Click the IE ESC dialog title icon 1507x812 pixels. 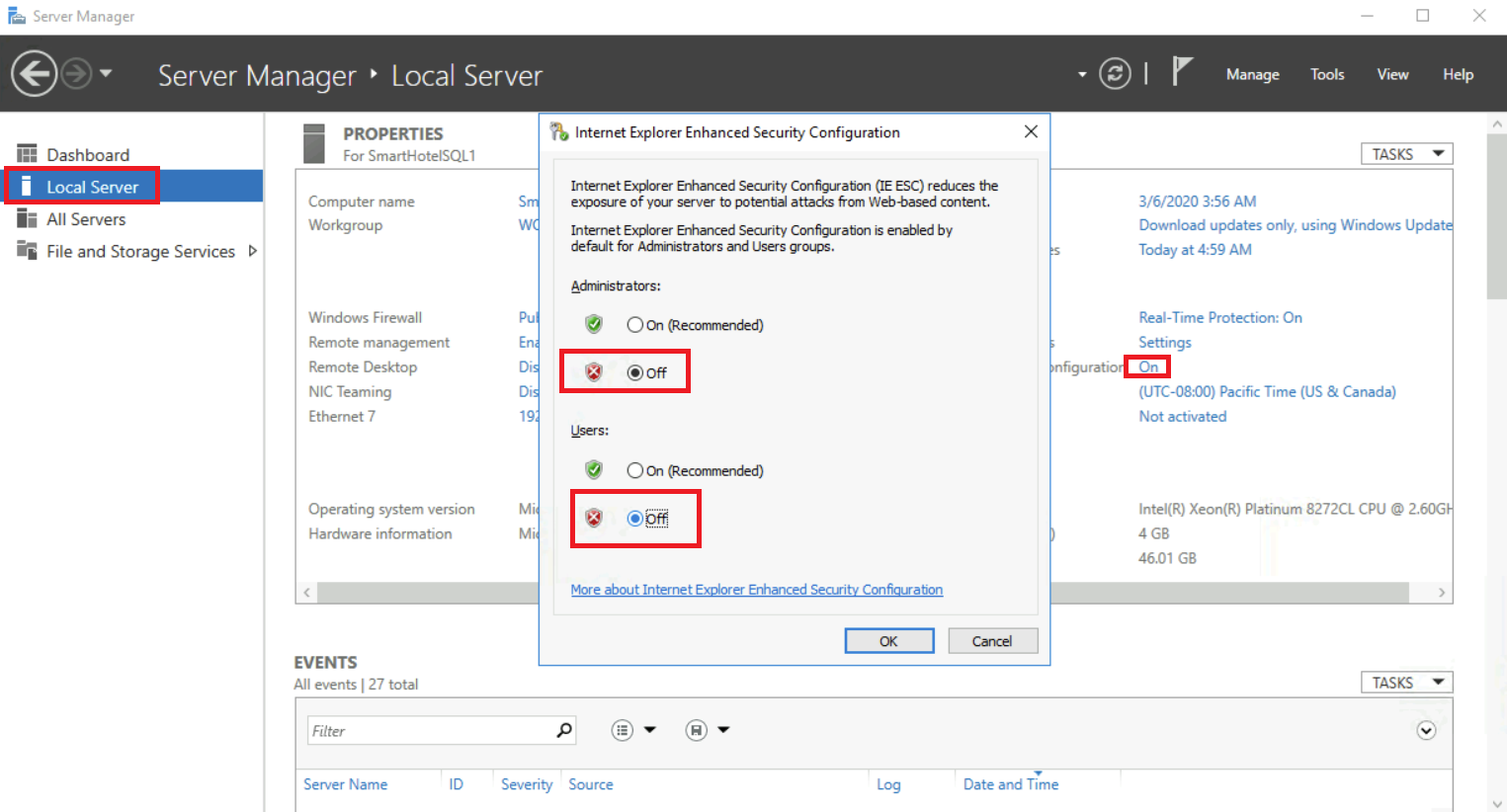559,131
